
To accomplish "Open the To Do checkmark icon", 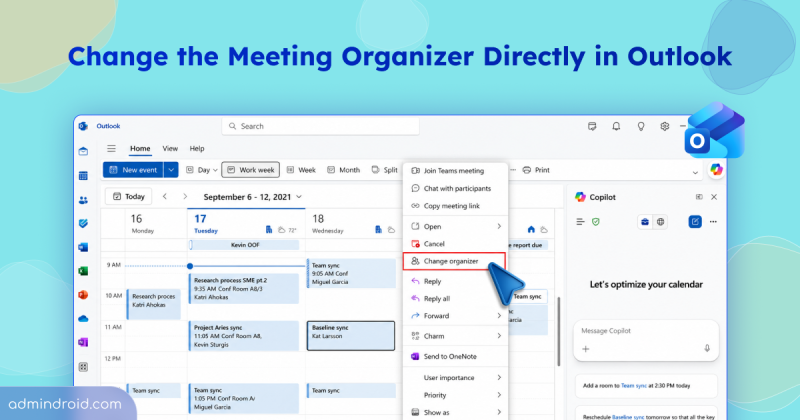I will (x=83, y=224).
